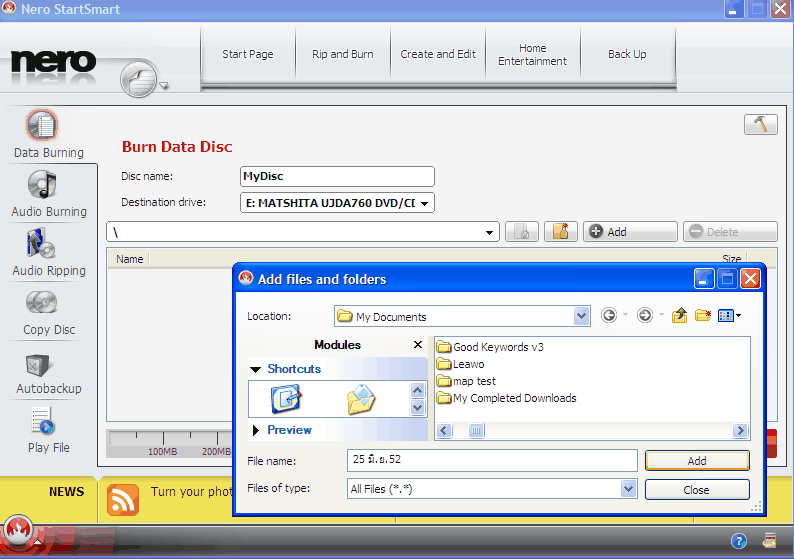Viewport: 794px width, 560px height.
Task: Click first shortcut icon in Modules
Action: coord(286,398)
